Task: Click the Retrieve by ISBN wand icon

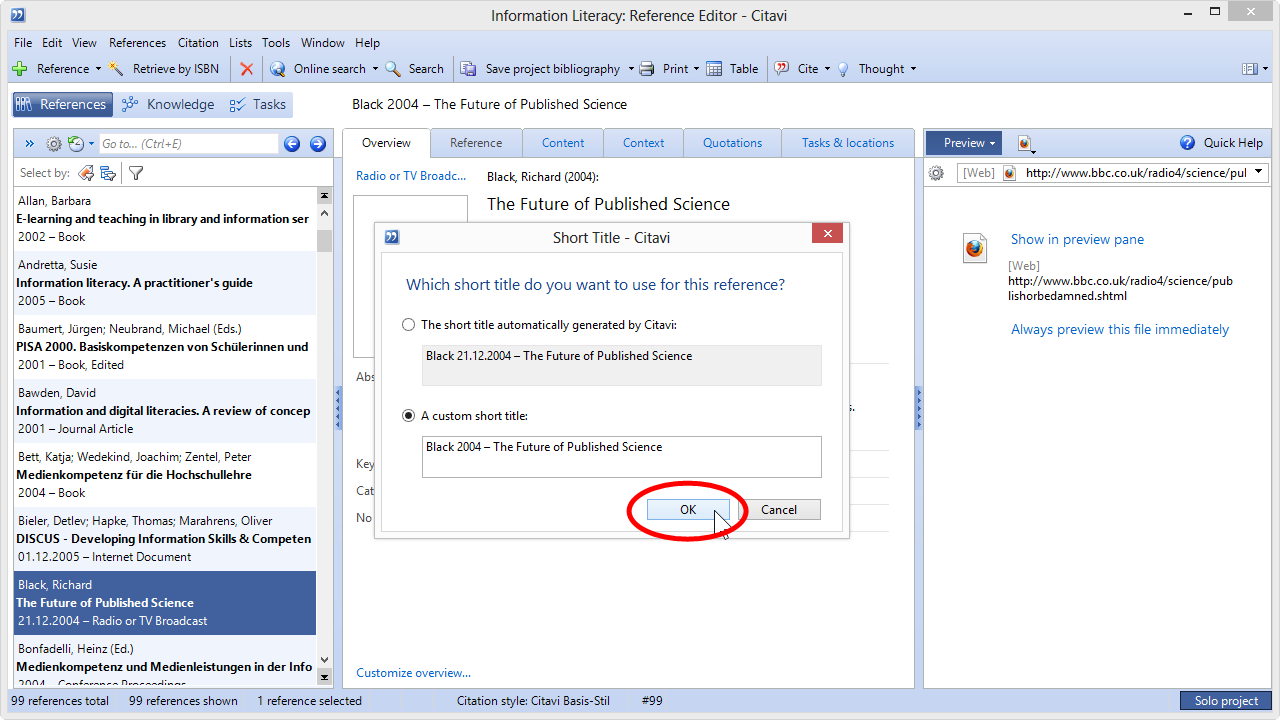Action: (117, 69)
